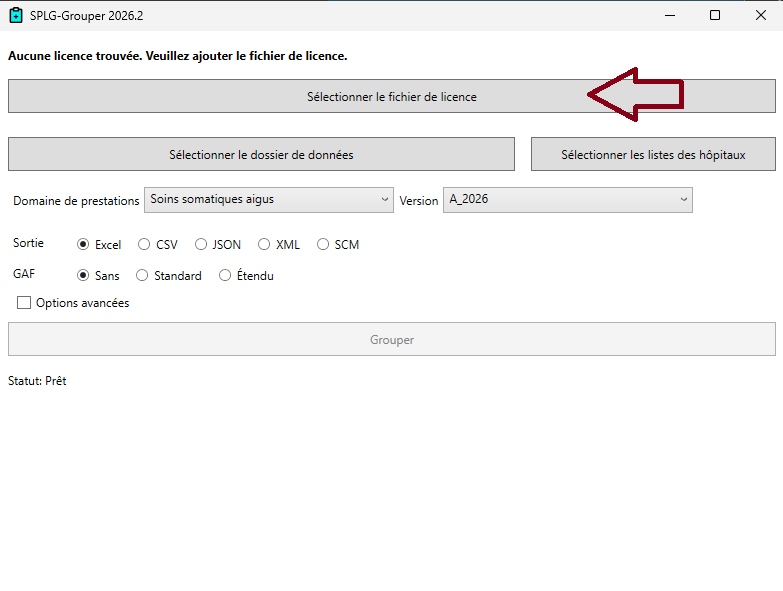Click the Statut: Prêt status text

[37, 381]
